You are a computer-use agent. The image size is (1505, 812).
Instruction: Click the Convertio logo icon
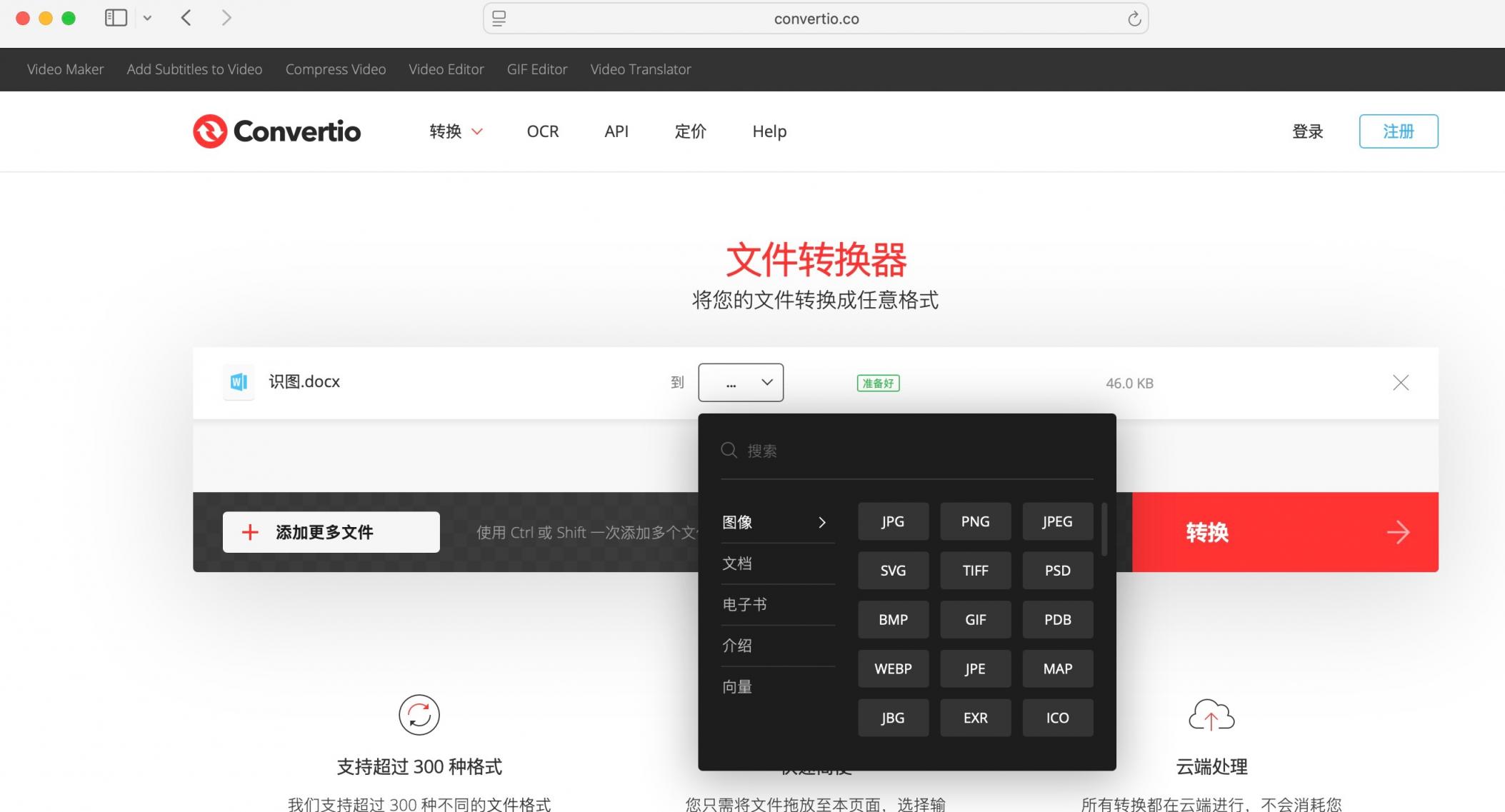tap(209, 131)
